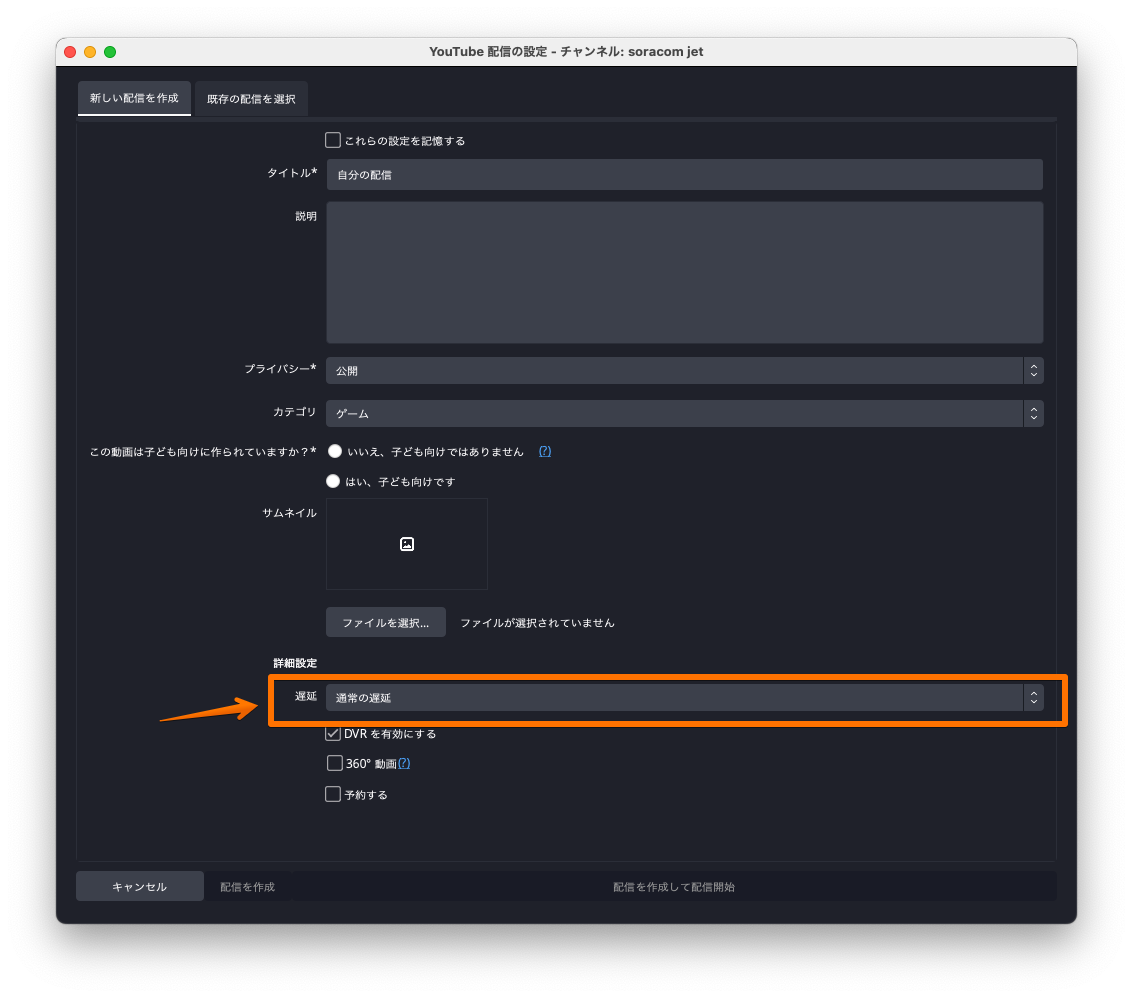Click the ファイルを選択... button
Screen dimensions: 1133x998
point(386,622)
